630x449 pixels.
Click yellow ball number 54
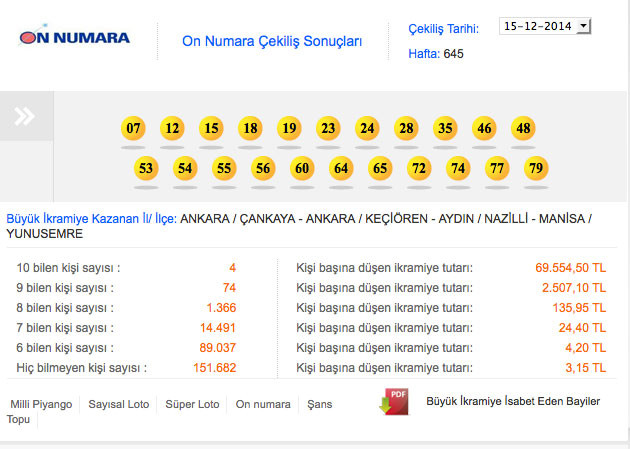tap(185, 168)
